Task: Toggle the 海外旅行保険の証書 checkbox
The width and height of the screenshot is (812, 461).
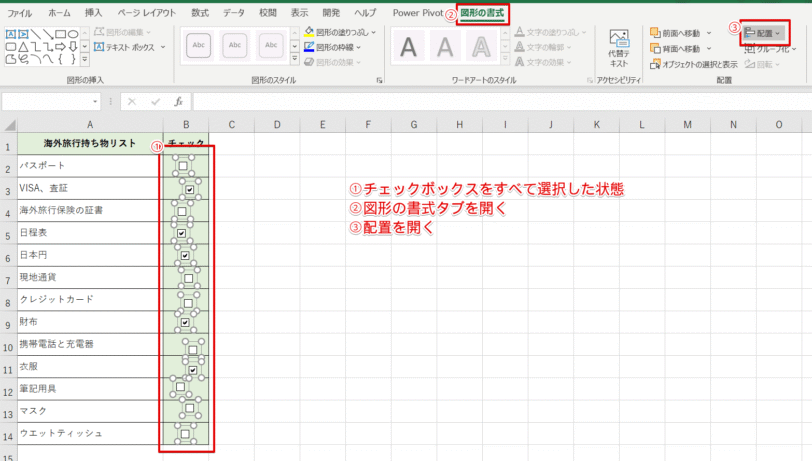Action: [x=182, y=211]
